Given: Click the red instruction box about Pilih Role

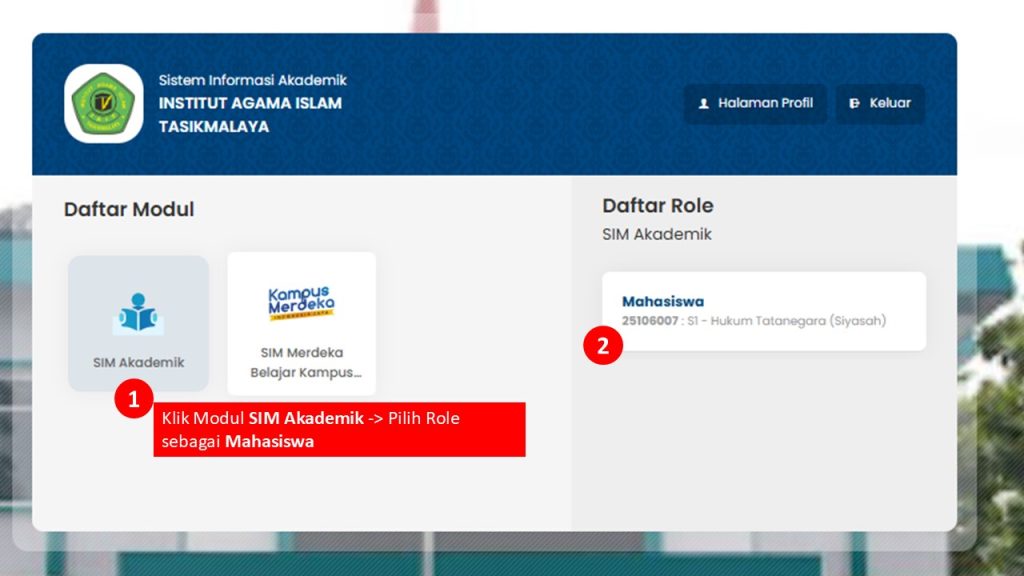Looking at the screenshot, I should (x=339, y=430).
